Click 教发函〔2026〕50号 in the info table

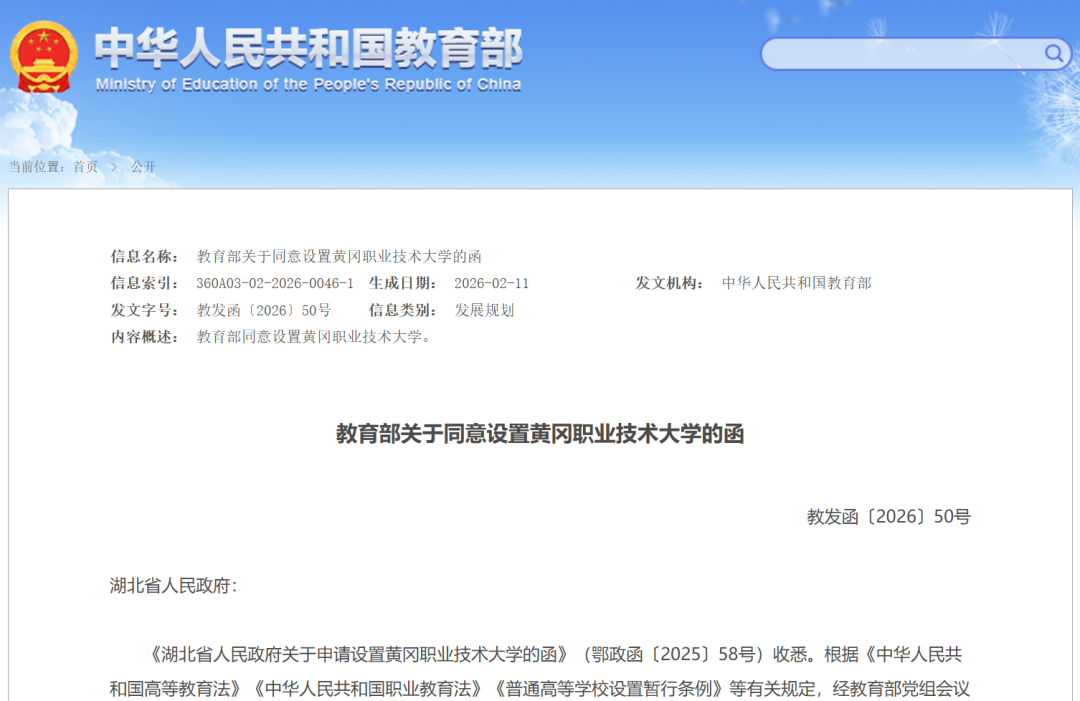pyautogui.click(x=264, y=310)
